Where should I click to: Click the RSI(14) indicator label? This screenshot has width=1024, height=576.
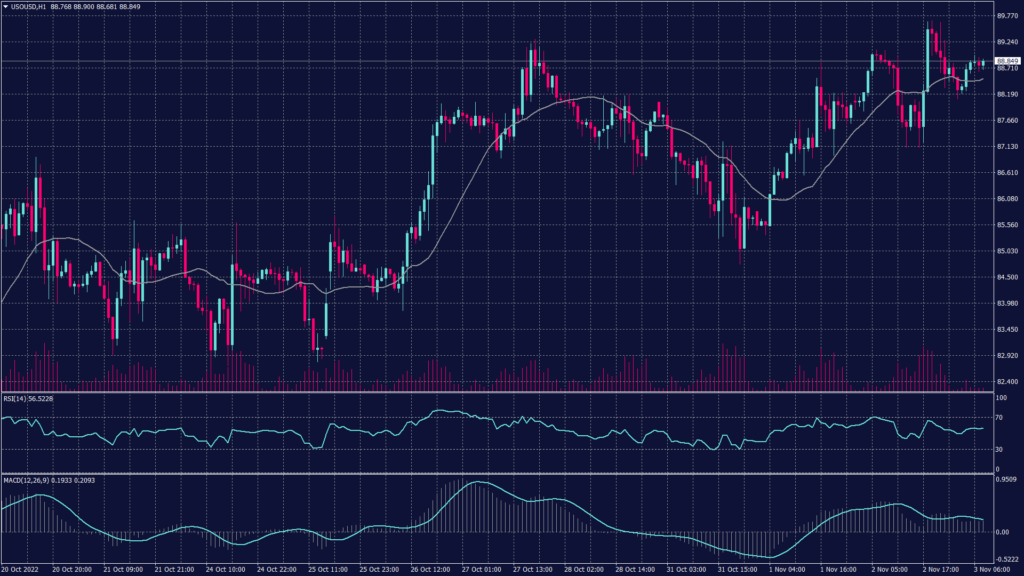17,398
